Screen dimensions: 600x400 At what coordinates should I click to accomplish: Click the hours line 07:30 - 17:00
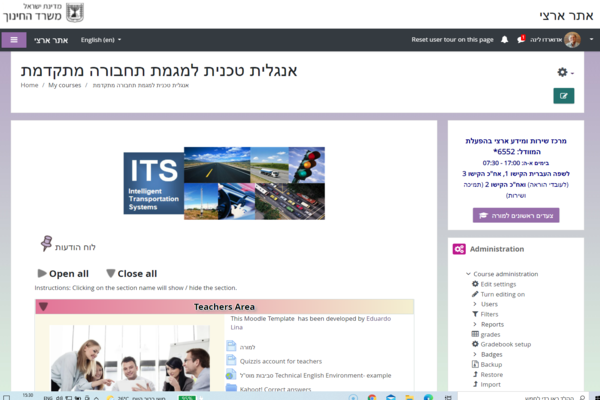pos(516,163)
